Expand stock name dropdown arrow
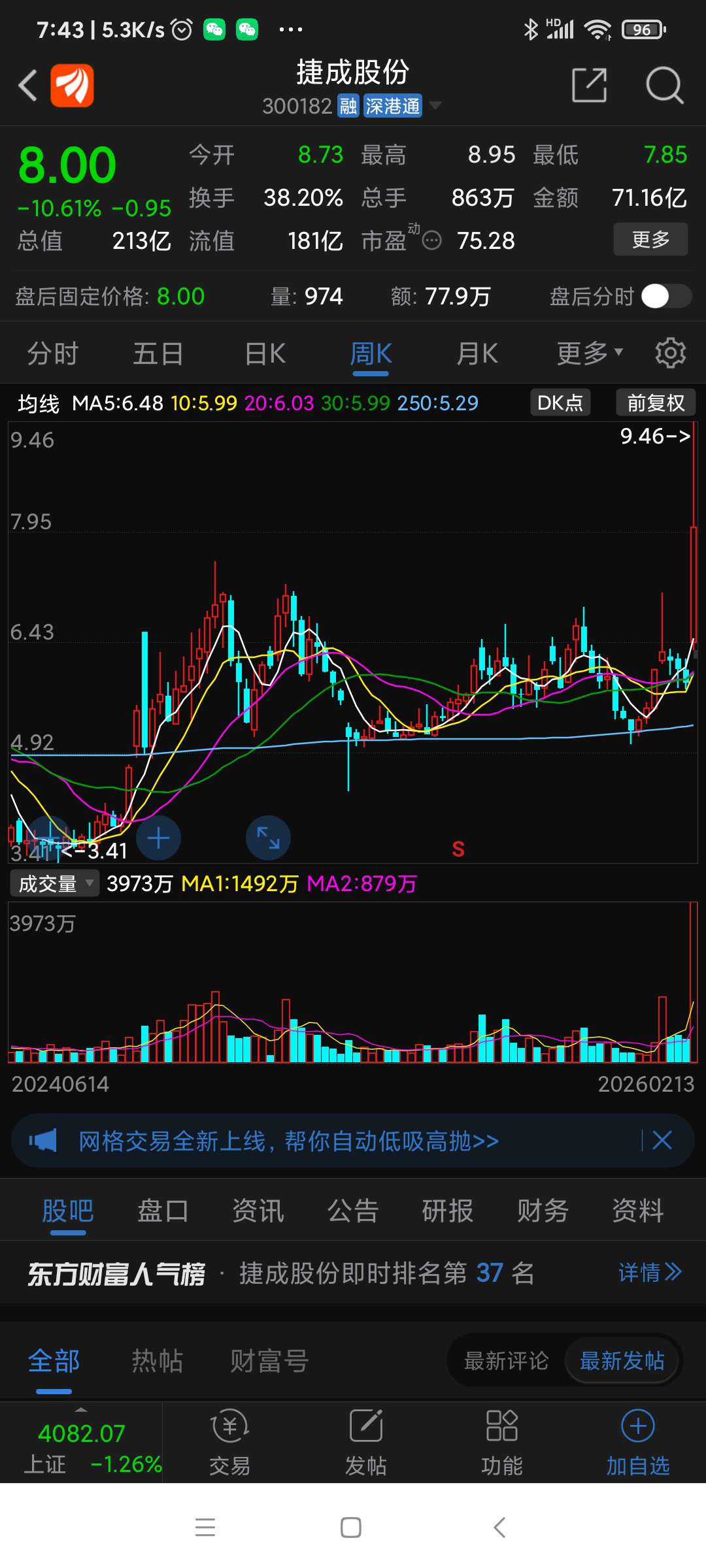 [435, 105]
